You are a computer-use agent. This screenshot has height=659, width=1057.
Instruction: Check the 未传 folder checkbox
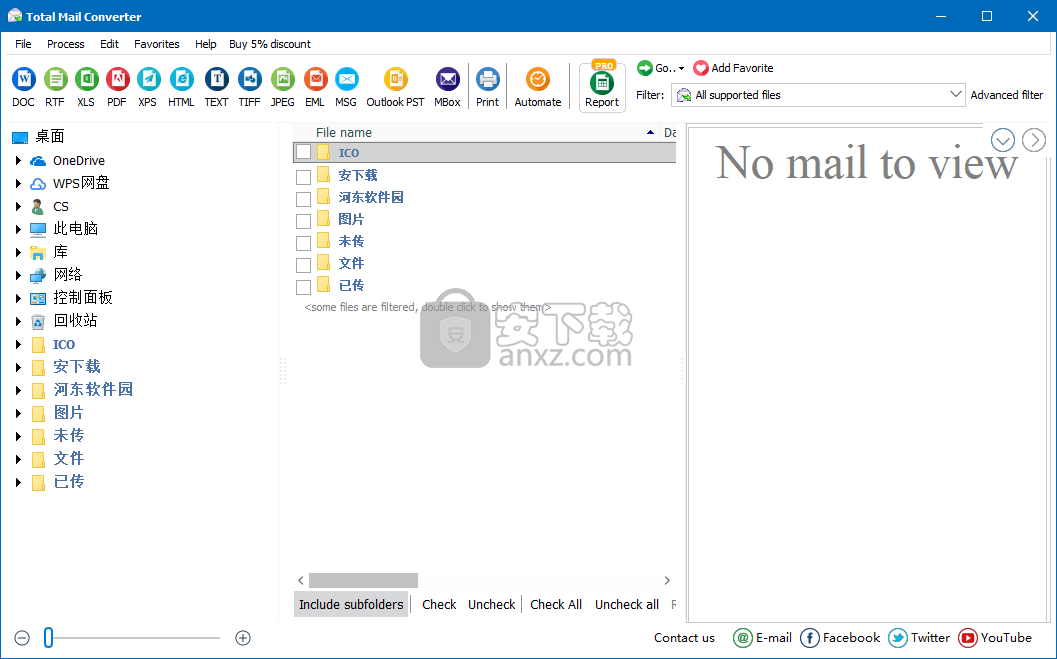(x=303, y=243)
